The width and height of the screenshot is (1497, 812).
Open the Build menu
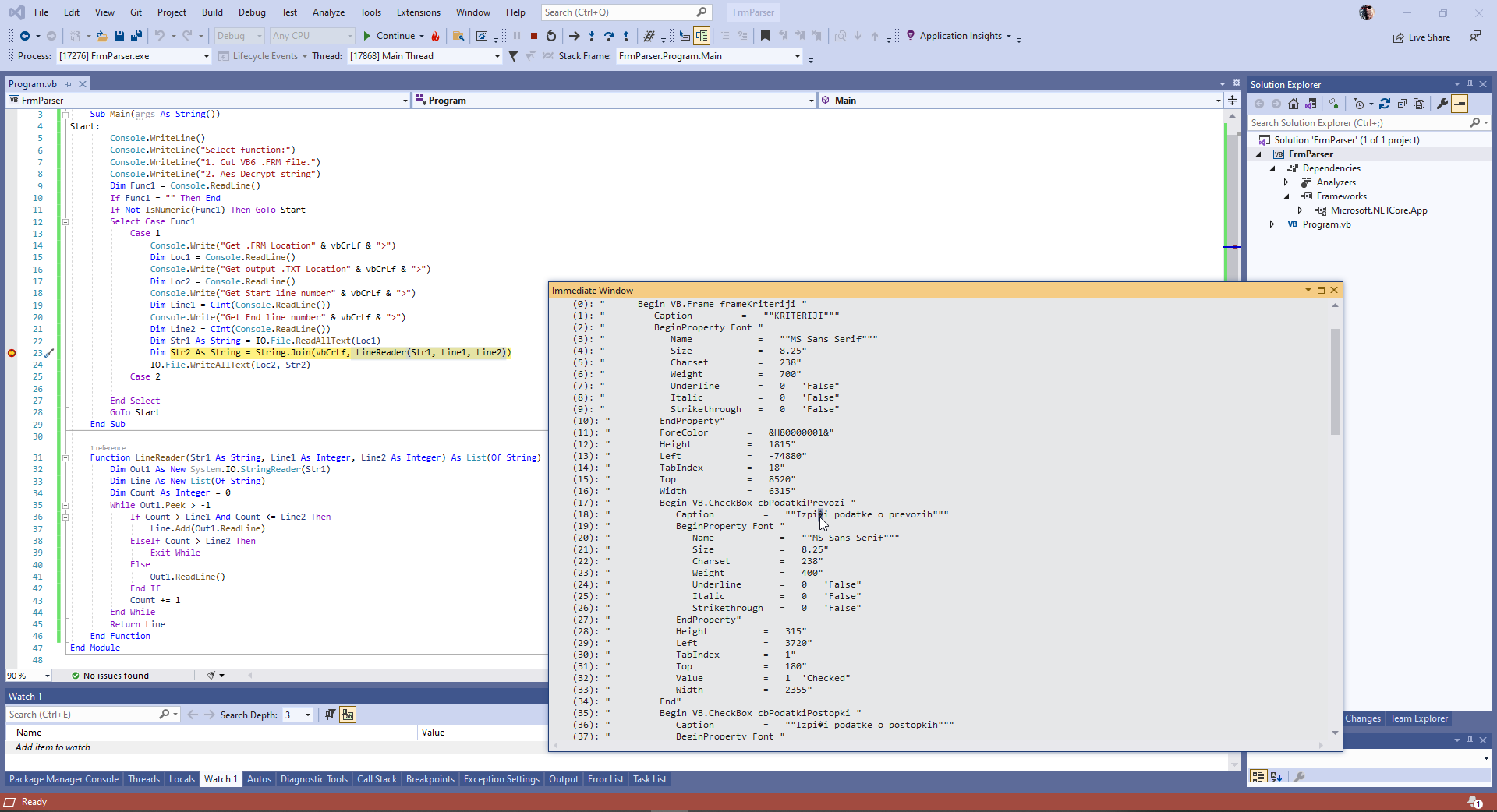212,12
